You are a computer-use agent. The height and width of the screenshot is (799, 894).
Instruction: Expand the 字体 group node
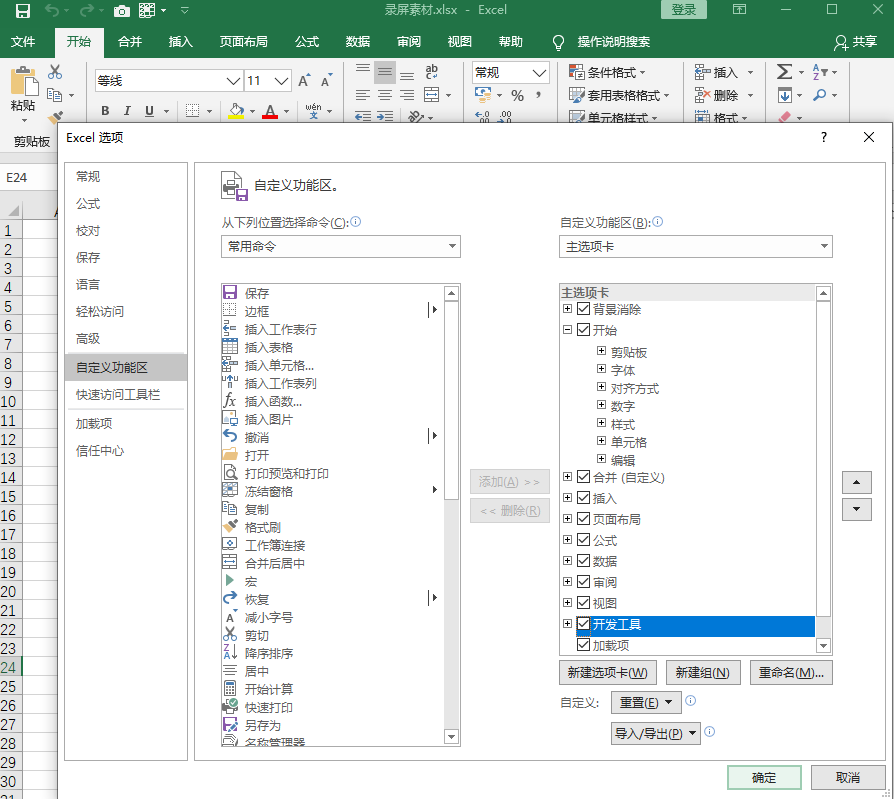pyautogui.click(x=601, y=369)
